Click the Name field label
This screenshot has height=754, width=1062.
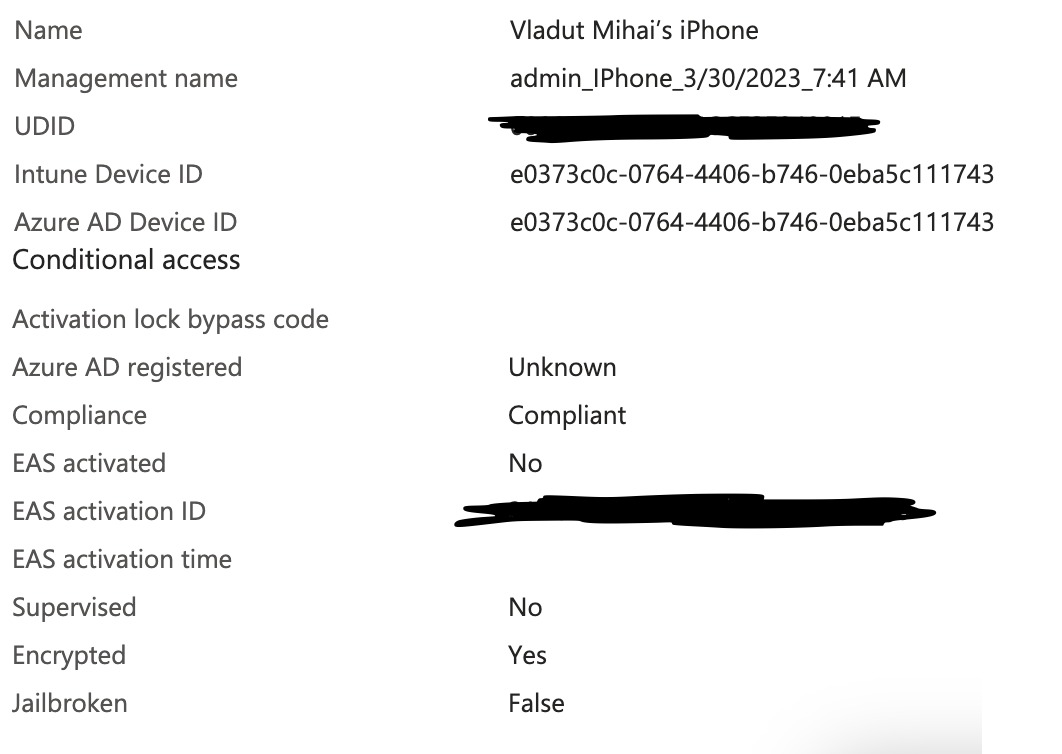(49, 30)
